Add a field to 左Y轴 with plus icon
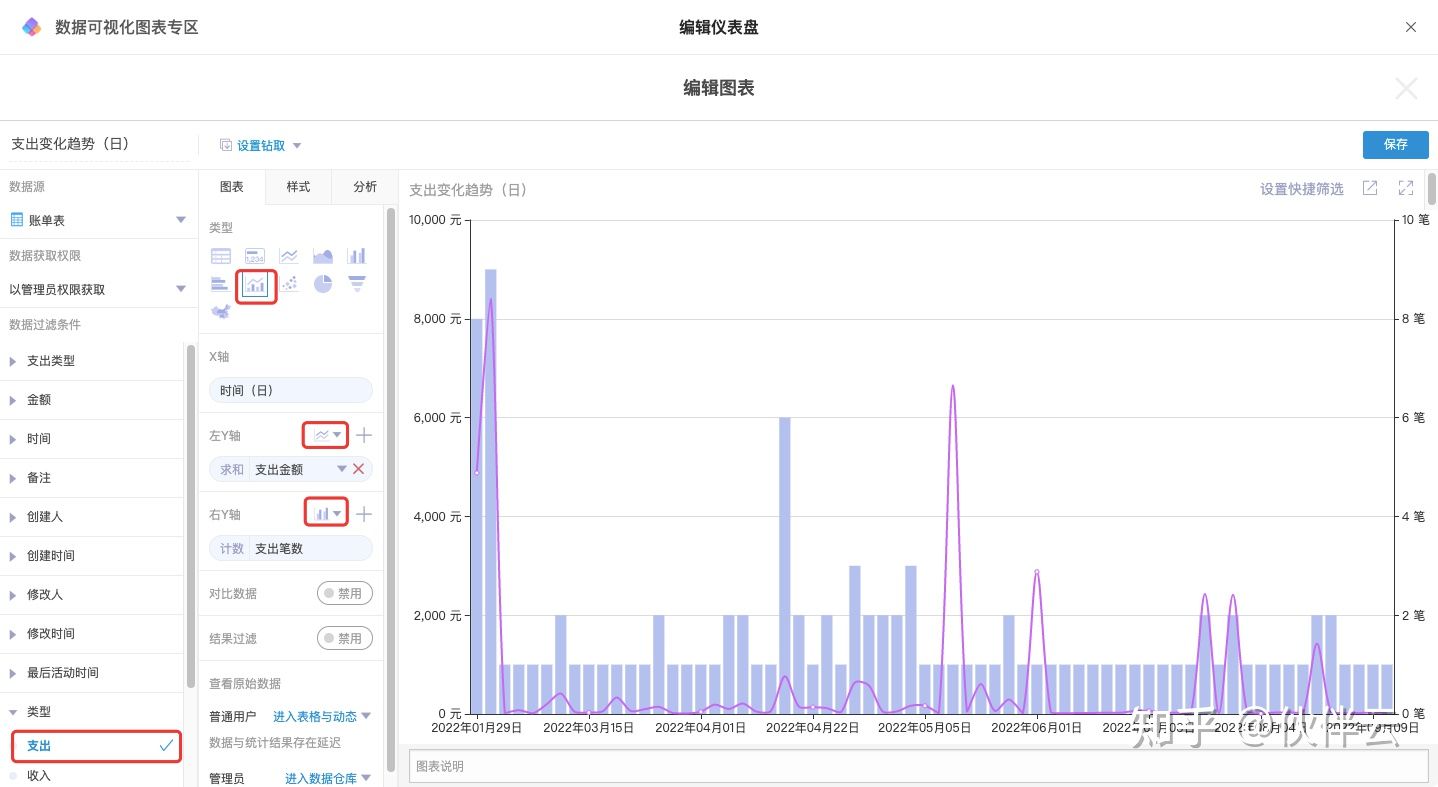Viewport: 1438px width, 787px height. point(364,435)
